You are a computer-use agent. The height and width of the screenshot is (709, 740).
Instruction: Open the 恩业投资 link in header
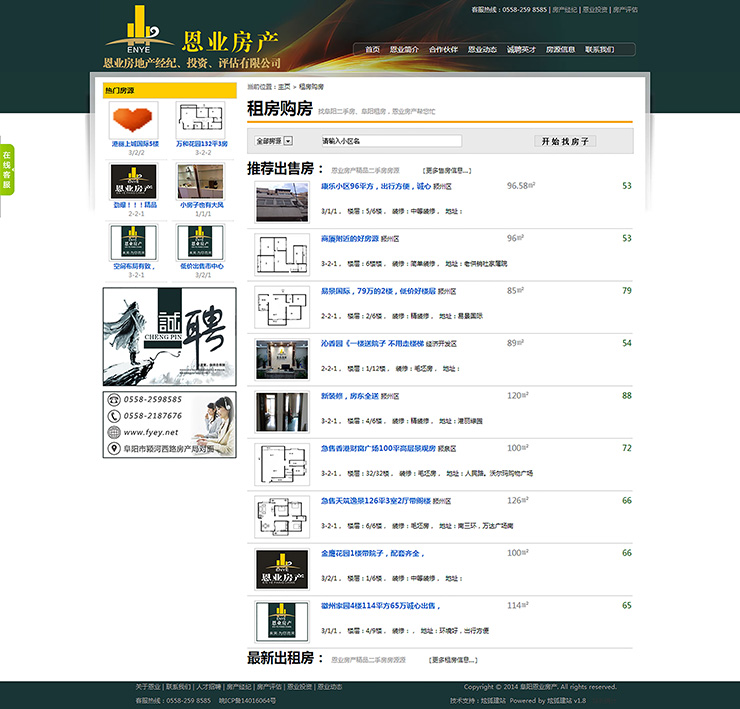(595, 9)
